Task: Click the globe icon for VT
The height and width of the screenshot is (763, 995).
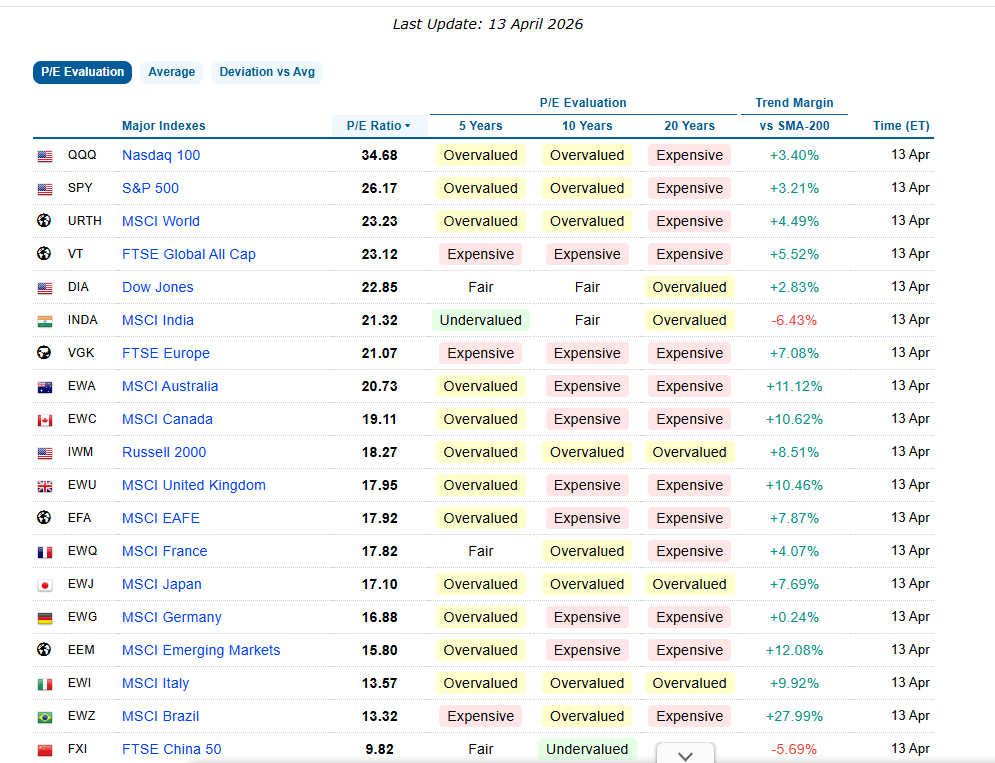Action: 44,253
